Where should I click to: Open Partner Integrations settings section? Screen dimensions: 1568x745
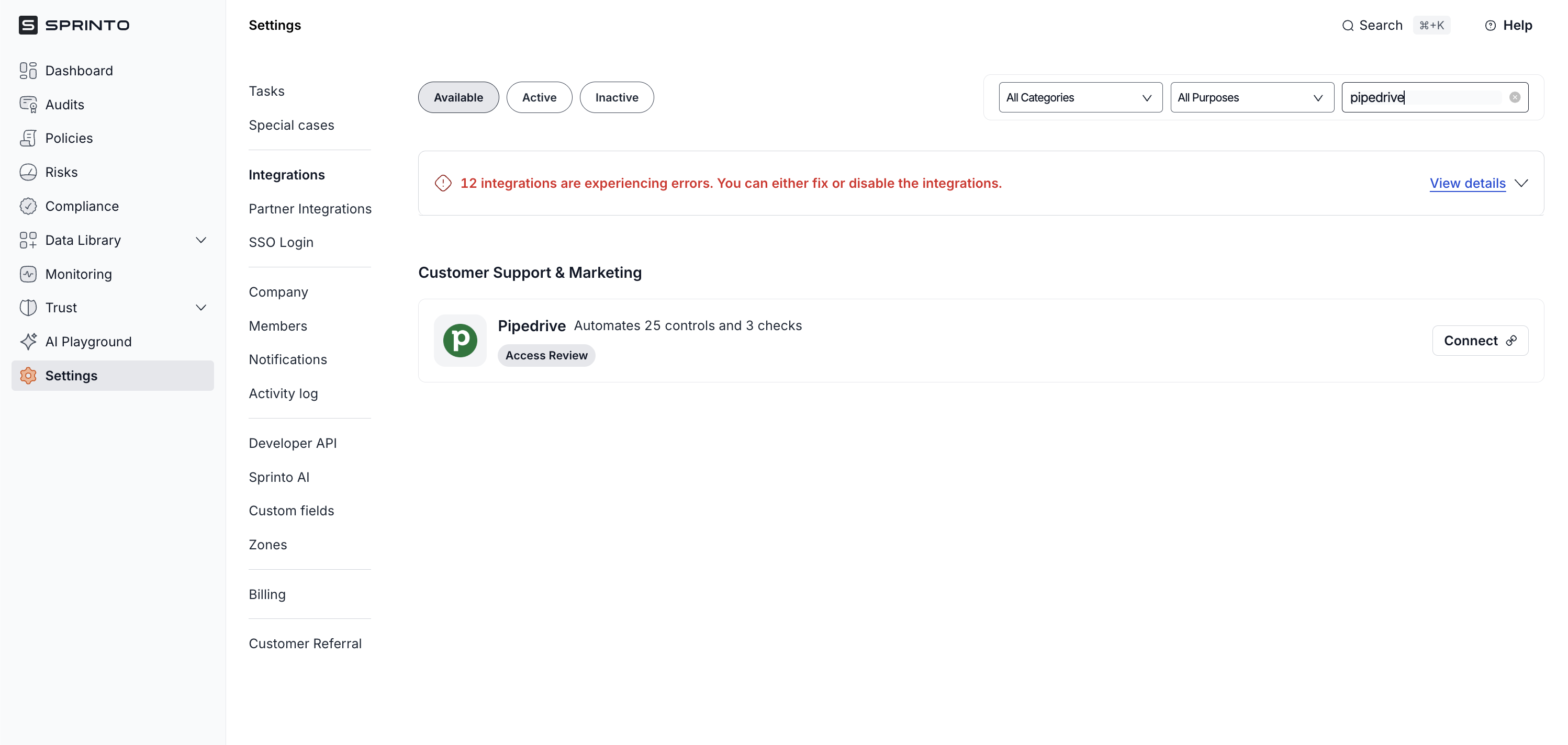(x=310, y=209)
